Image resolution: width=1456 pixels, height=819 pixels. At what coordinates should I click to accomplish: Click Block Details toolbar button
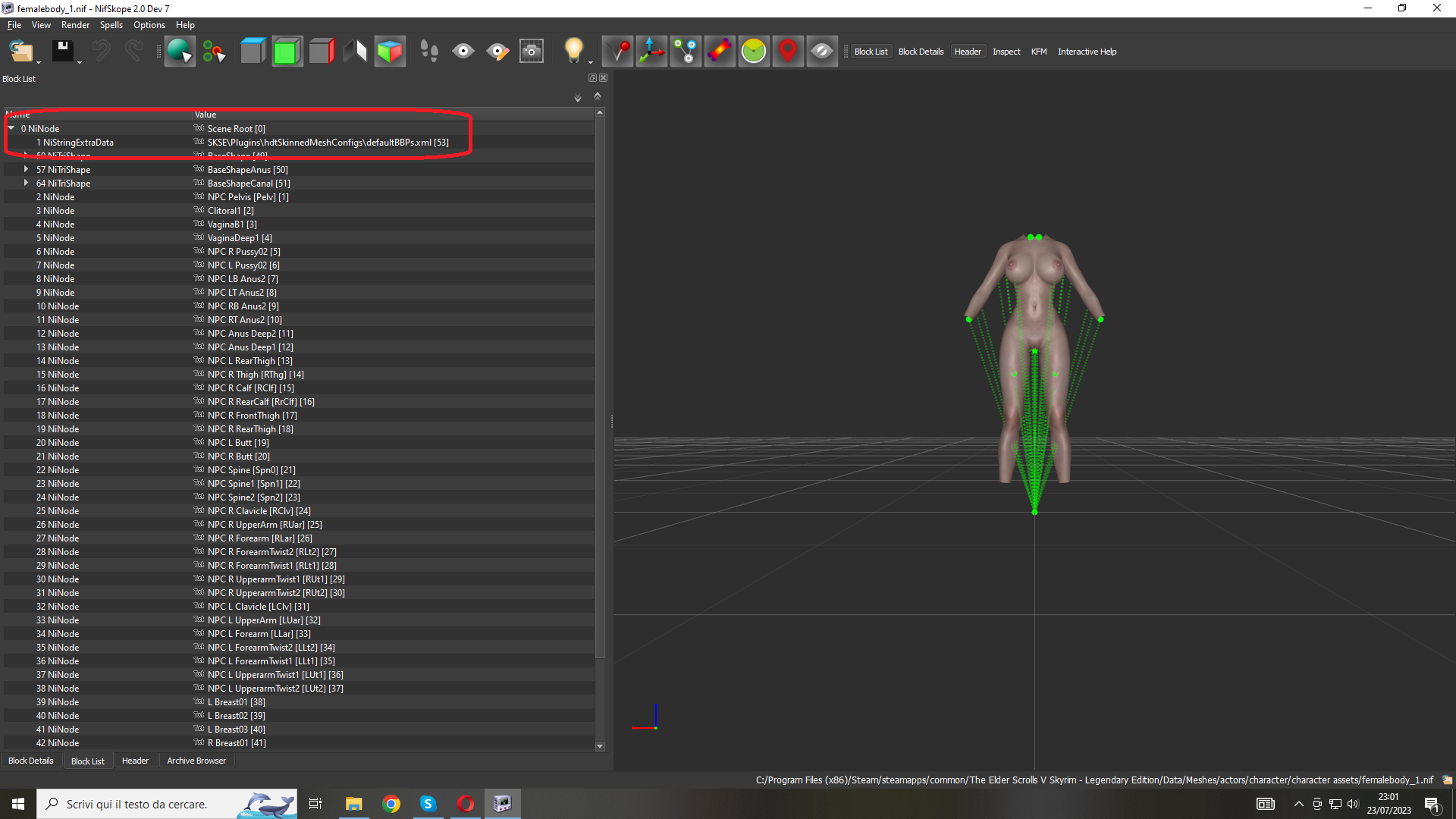click(x=921, y=52)
